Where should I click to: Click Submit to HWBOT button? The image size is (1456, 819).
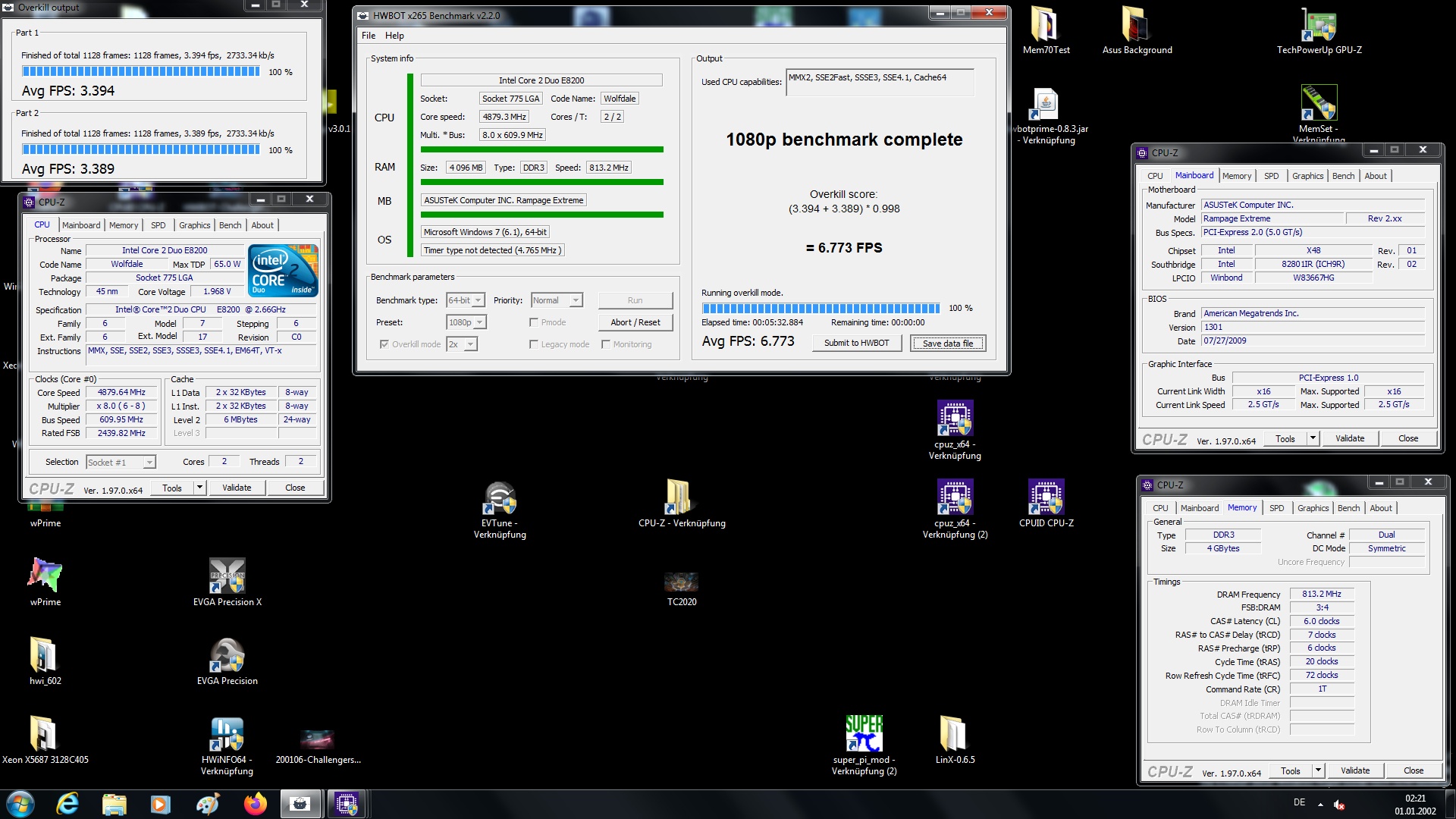tap(856, 343)
